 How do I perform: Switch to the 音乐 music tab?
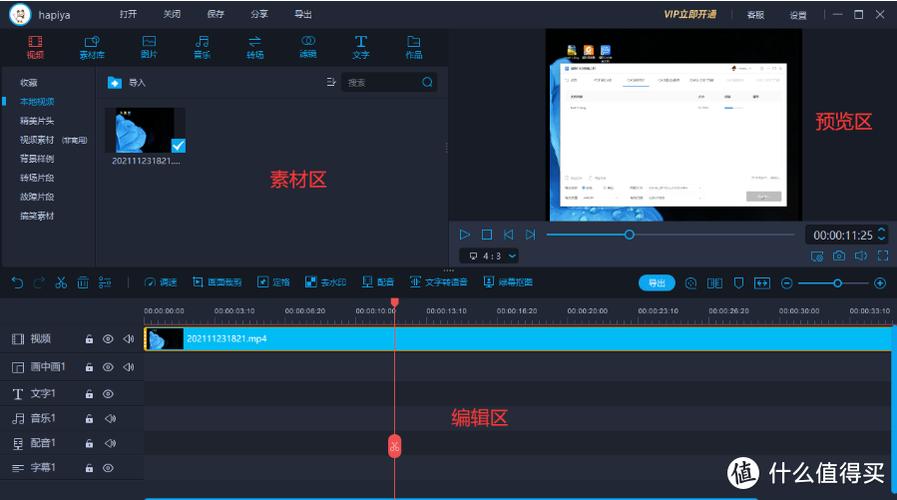(x=201, y=47)
